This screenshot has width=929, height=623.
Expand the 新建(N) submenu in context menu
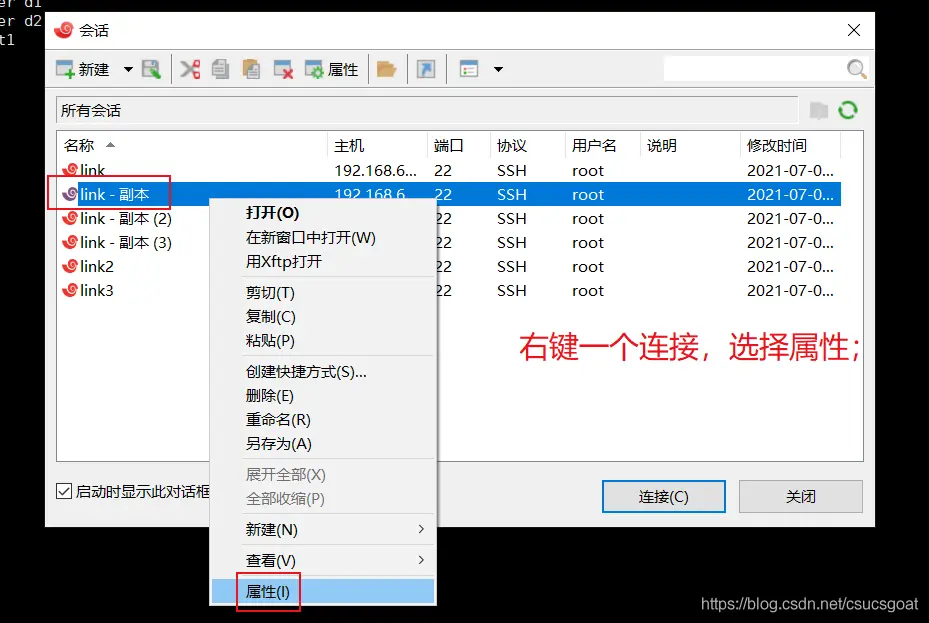(x=322, y=529)
